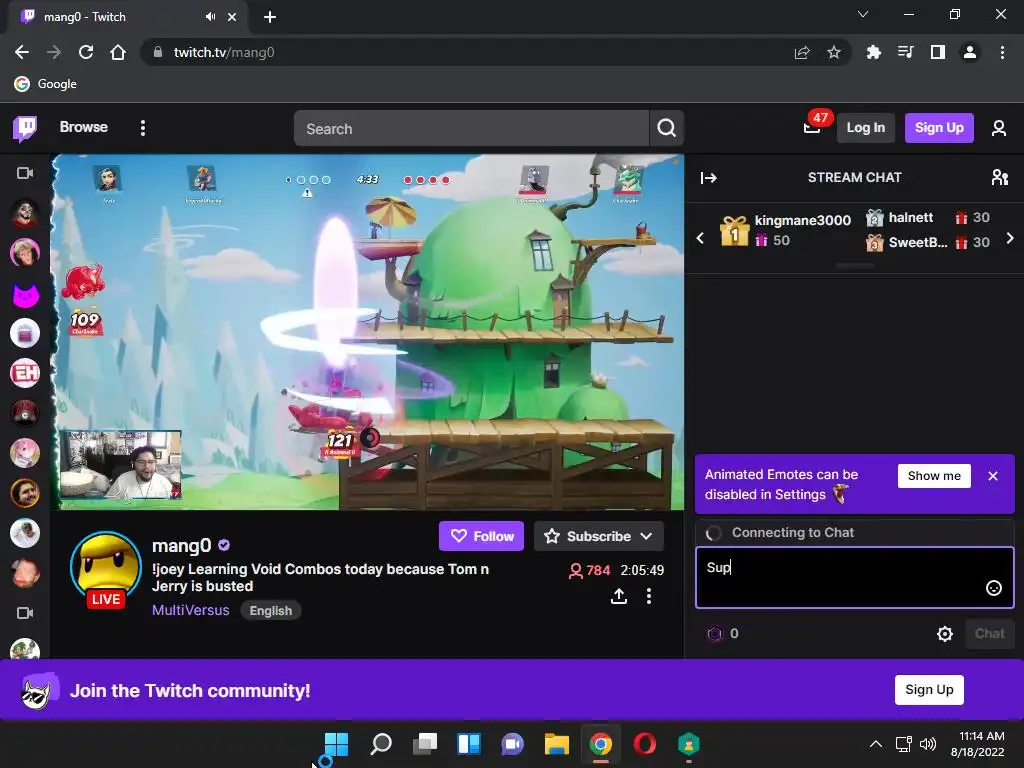The image size is (1024, 768).
Task: Toggle the Chrome side panel
Action: pos(938,52)
